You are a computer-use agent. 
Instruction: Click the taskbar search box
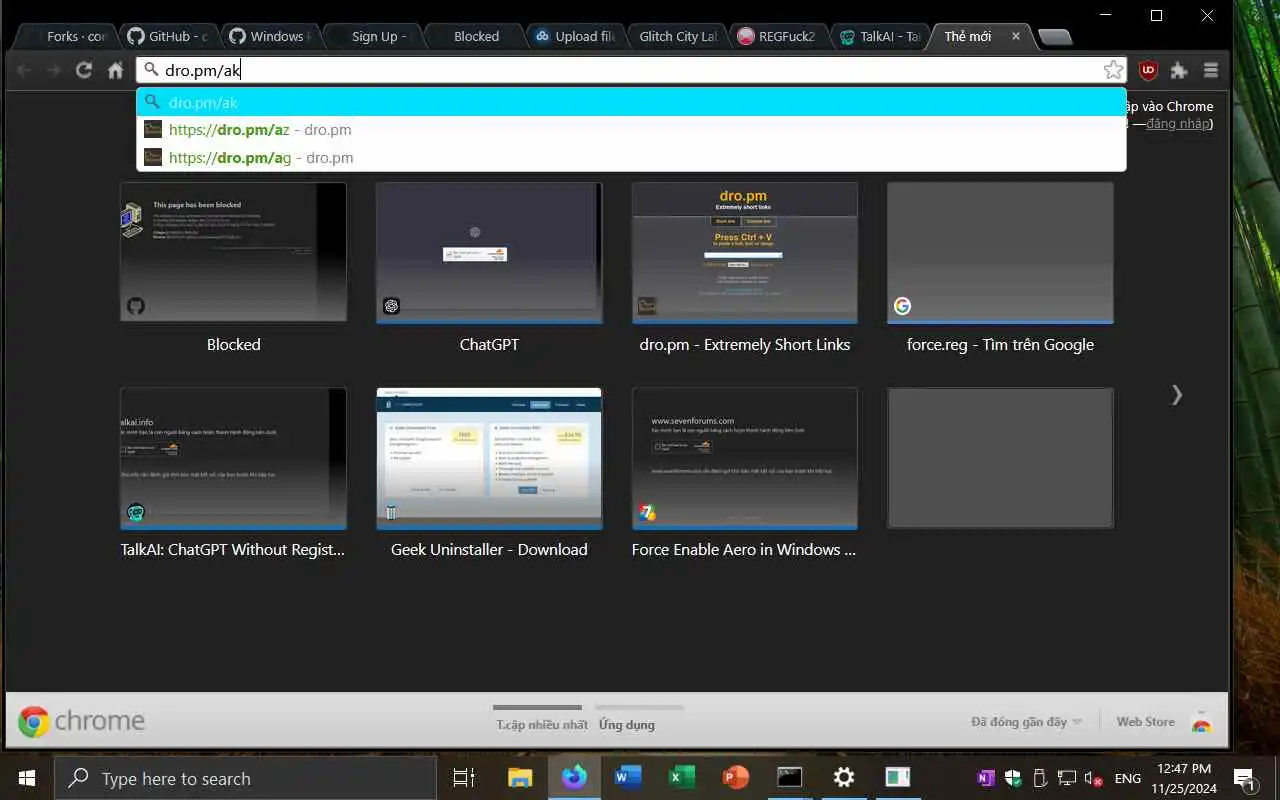tap(245, 778)
